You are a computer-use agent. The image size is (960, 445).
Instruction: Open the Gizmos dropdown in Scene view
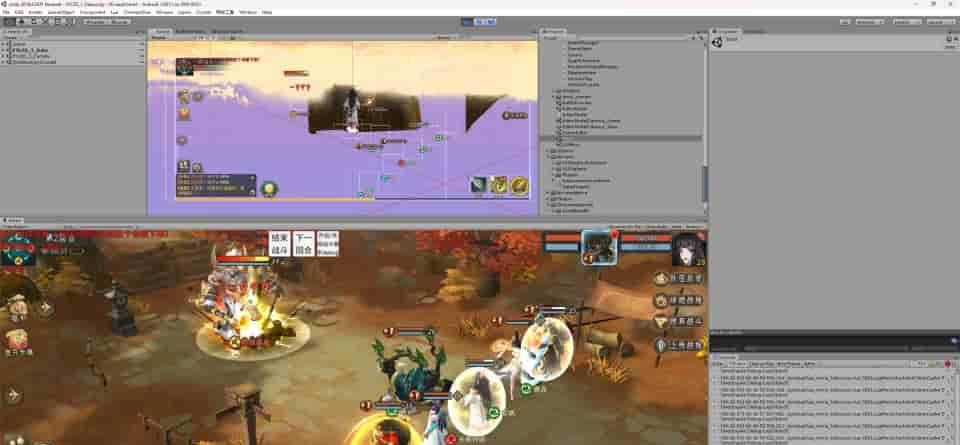[x=444, y=37]
